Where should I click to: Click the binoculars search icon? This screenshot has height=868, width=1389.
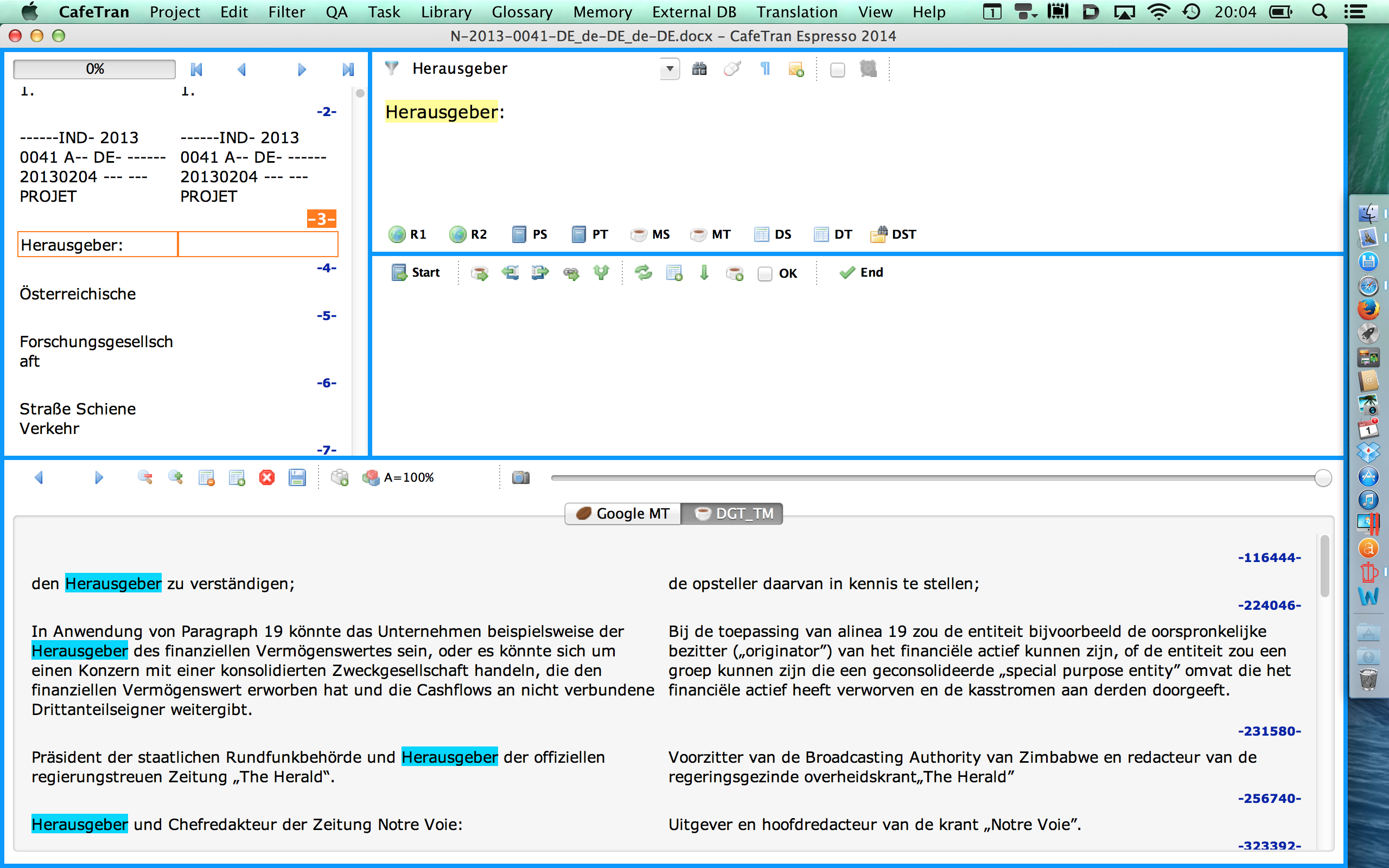(699, 69)
